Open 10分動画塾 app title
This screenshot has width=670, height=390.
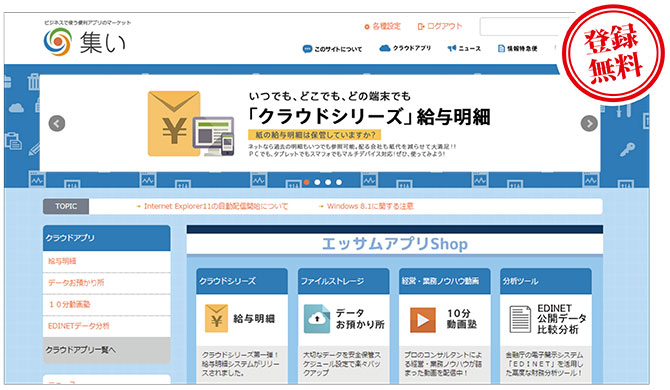click(x=461, y=319)
